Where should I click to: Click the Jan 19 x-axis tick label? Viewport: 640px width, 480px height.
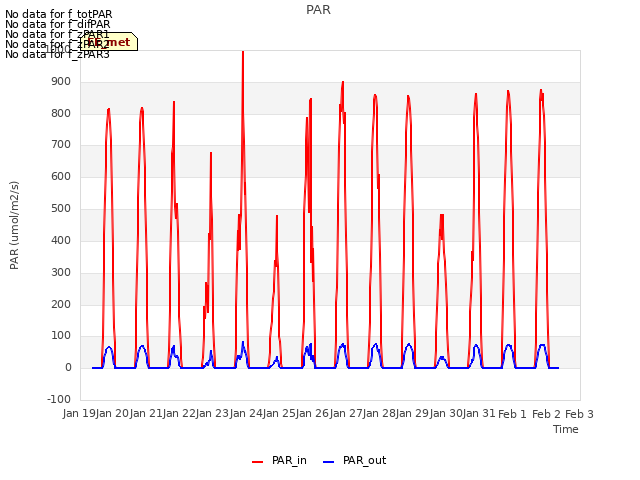pos(79,414)
